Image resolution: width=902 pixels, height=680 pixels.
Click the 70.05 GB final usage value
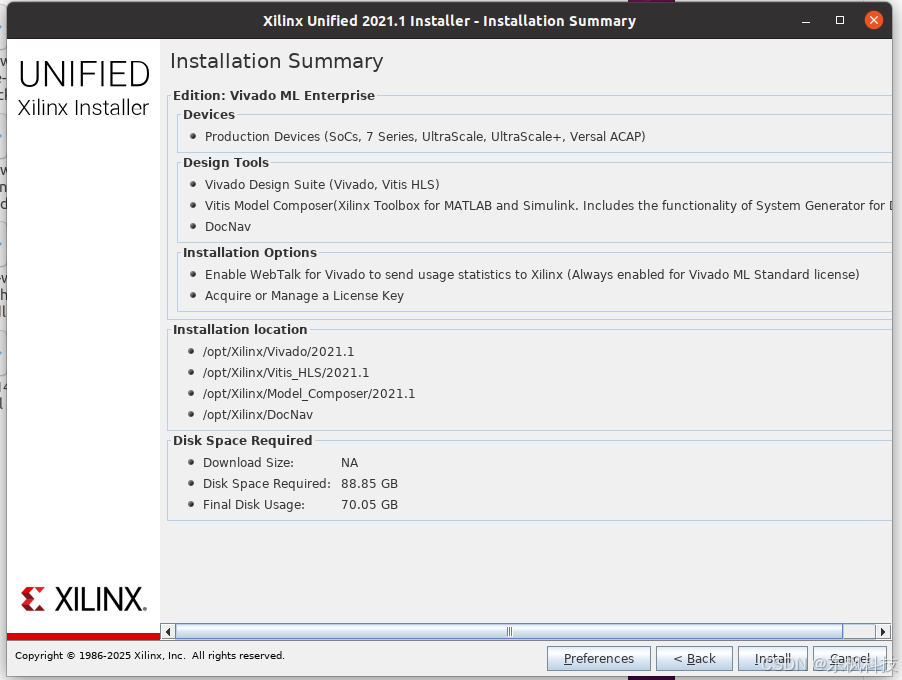(369, 505)
